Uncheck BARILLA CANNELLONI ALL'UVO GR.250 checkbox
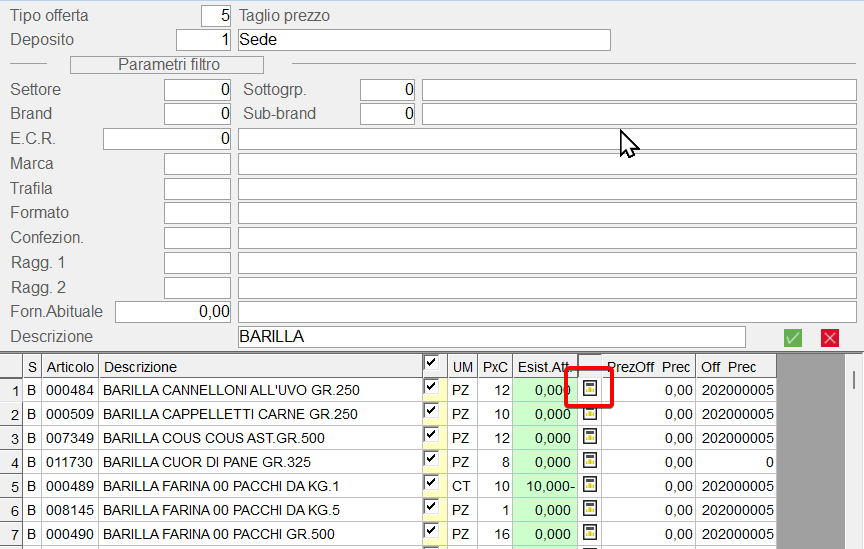This screenshot has width=864, height=549. [x=431, y=387]
